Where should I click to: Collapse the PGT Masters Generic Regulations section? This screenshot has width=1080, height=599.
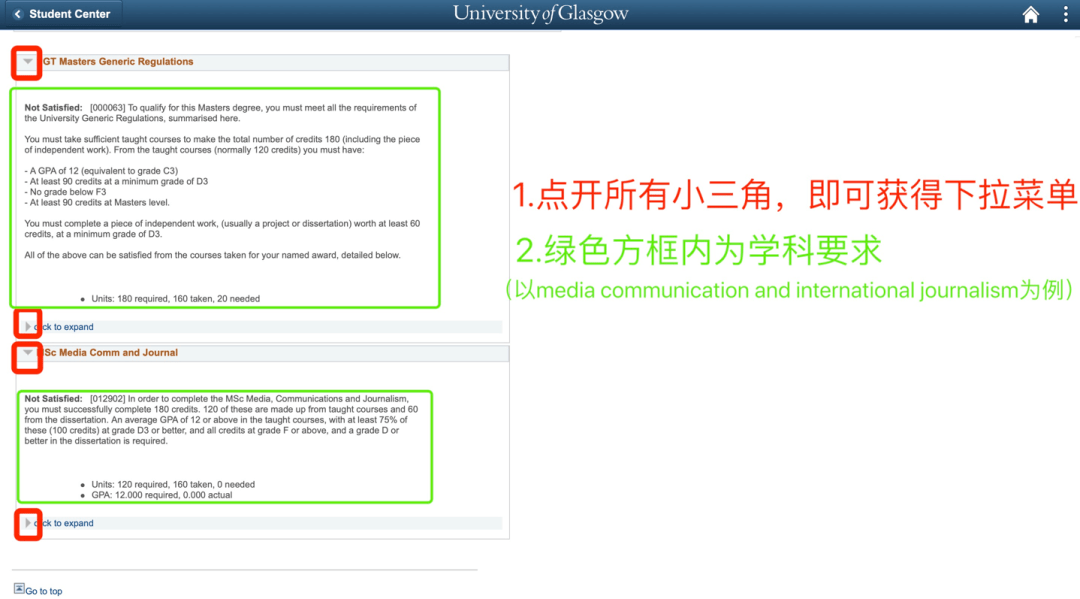pyautogui.click(x=28, y=62)
